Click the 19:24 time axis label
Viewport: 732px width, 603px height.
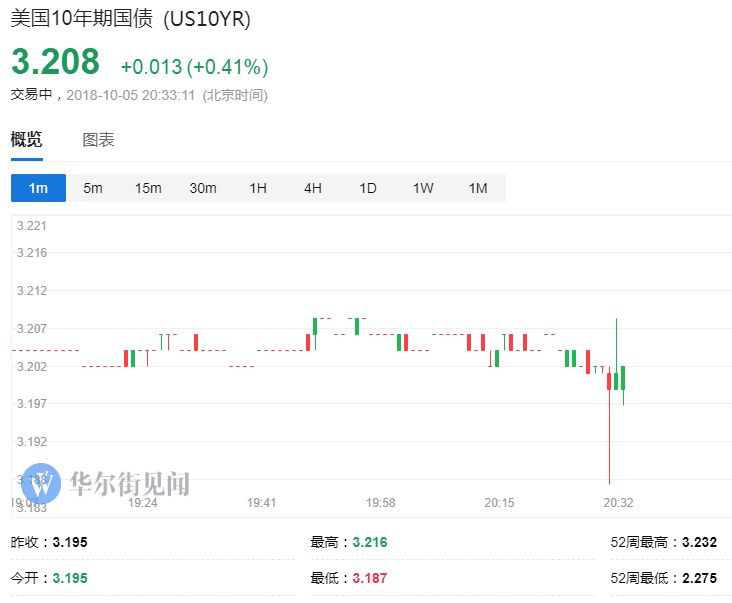pos(143,503)
